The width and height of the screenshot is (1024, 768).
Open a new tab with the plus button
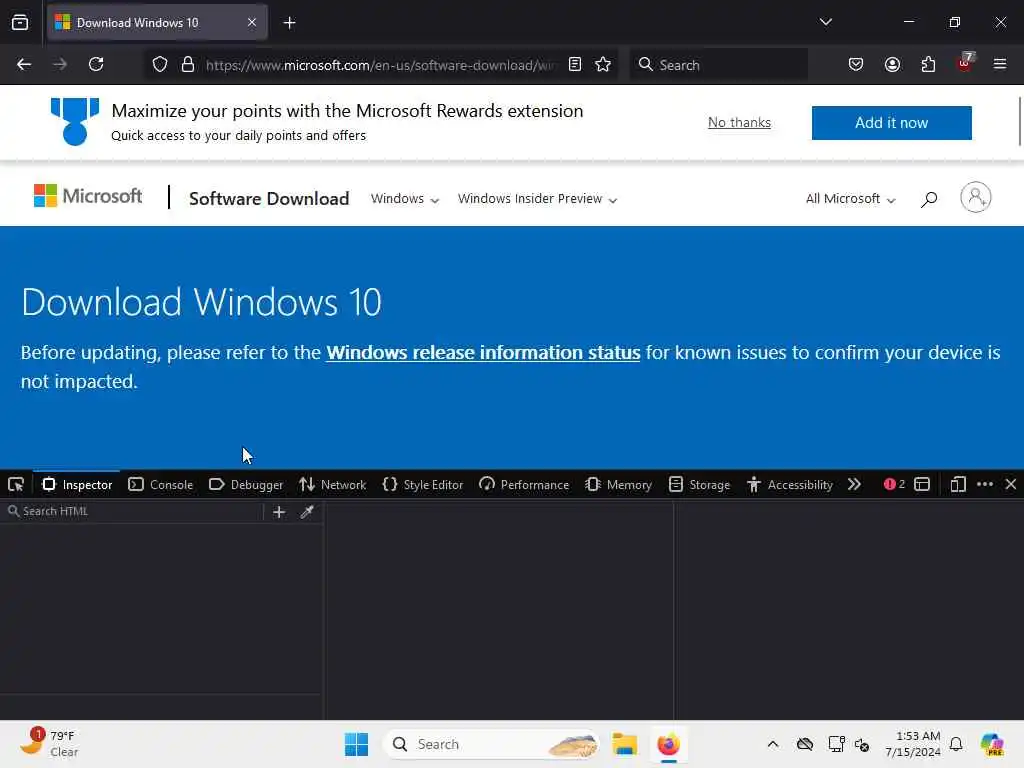tap(289, 23)
